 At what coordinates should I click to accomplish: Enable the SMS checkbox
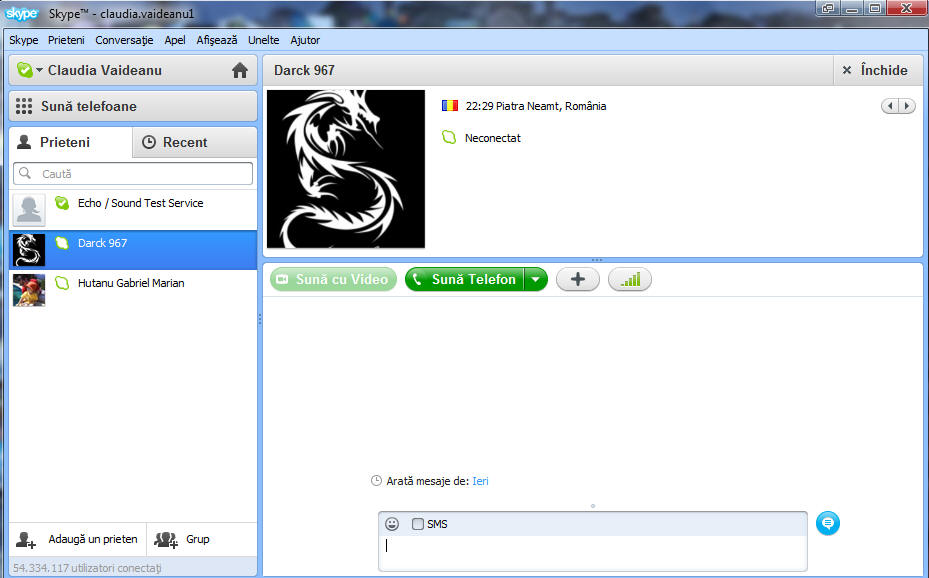[418, 524]
